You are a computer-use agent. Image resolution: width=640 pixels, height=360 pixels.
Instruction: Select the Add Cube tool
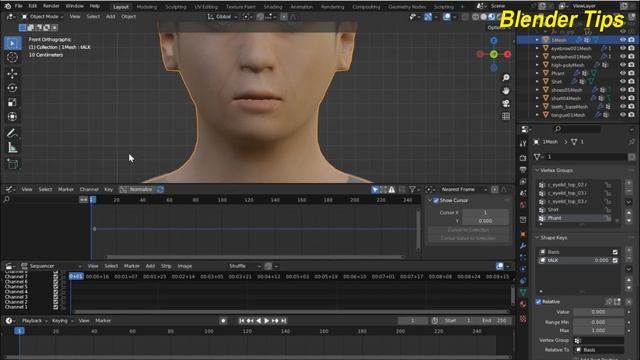[x=12, y=164]
